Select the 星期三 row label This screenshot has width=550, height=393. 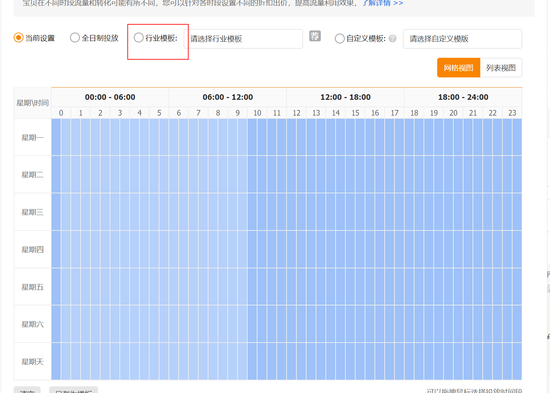point(33,212)
